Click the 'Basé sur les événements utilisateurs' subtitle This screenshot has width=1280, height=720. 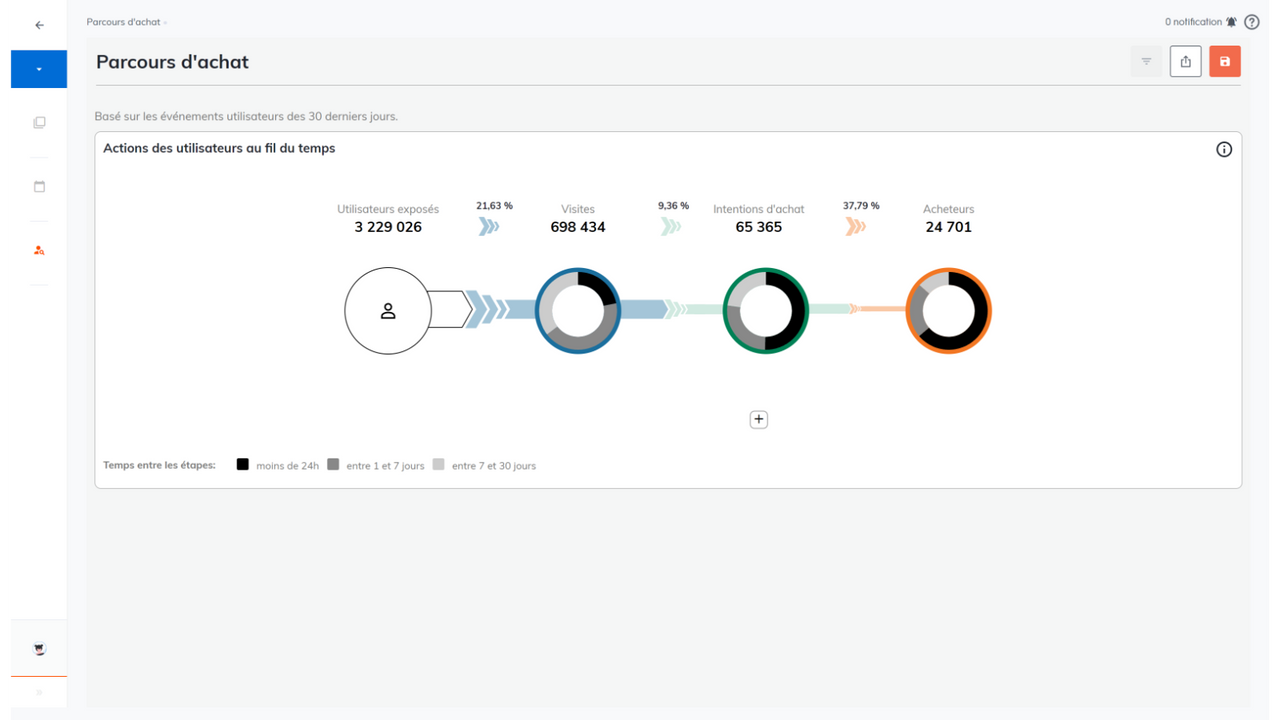(246, 116)
